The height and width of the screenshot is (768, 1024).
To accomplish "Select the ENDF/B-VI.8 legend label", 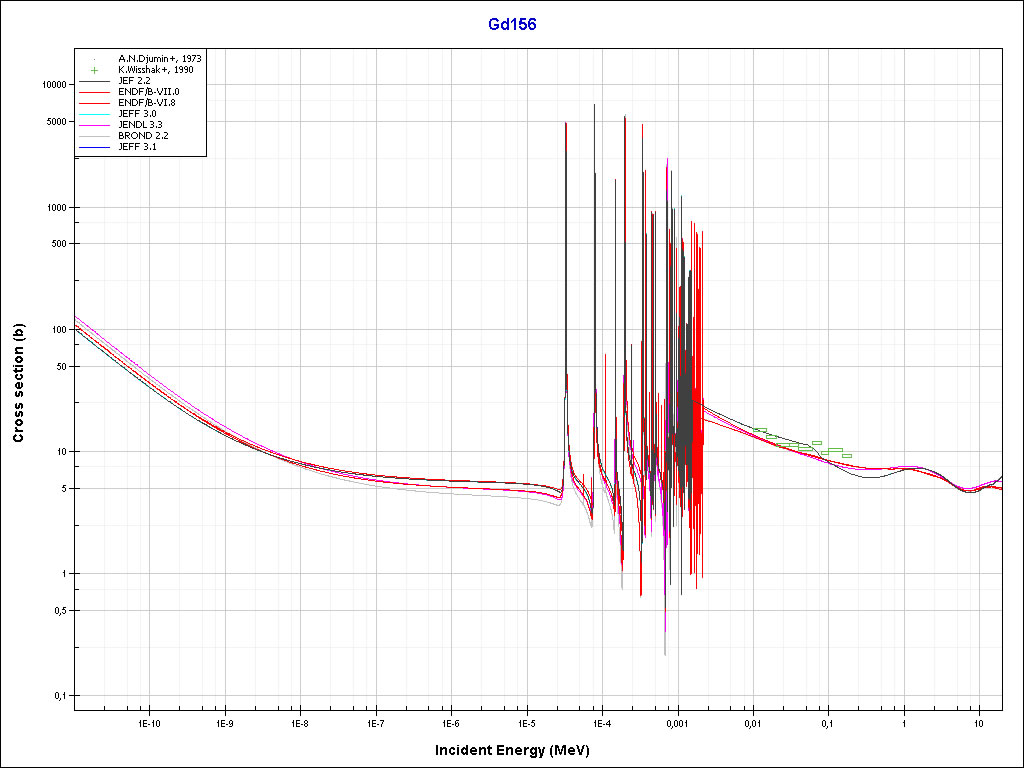I will [146, 102].
